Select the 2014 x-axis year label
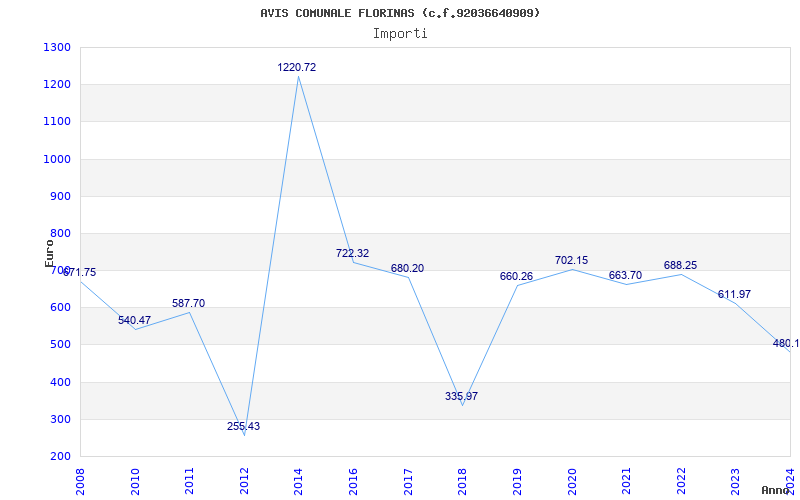 [298, 481]
